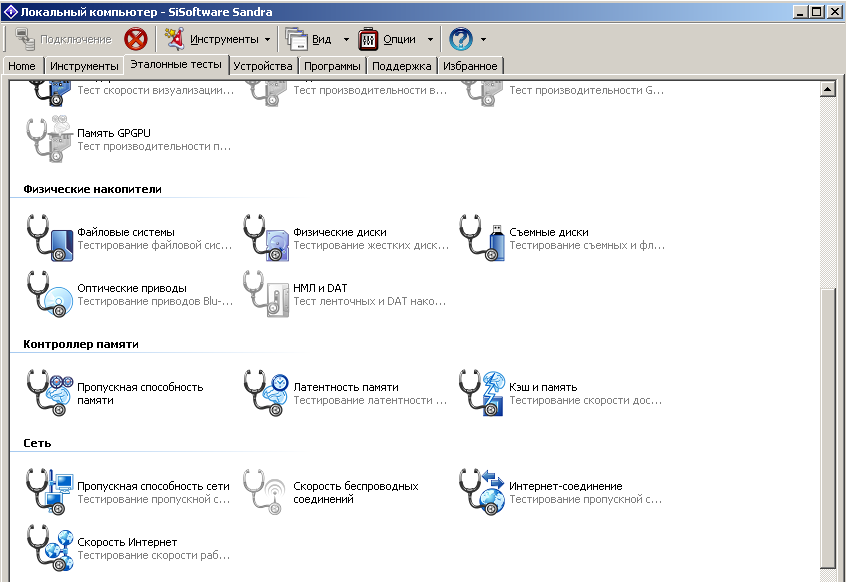The image size is (846, 582).
Task: Click the text 'Тестирование приводов Blu-…'
Action: pyautogui.click(x=155, y=301)
